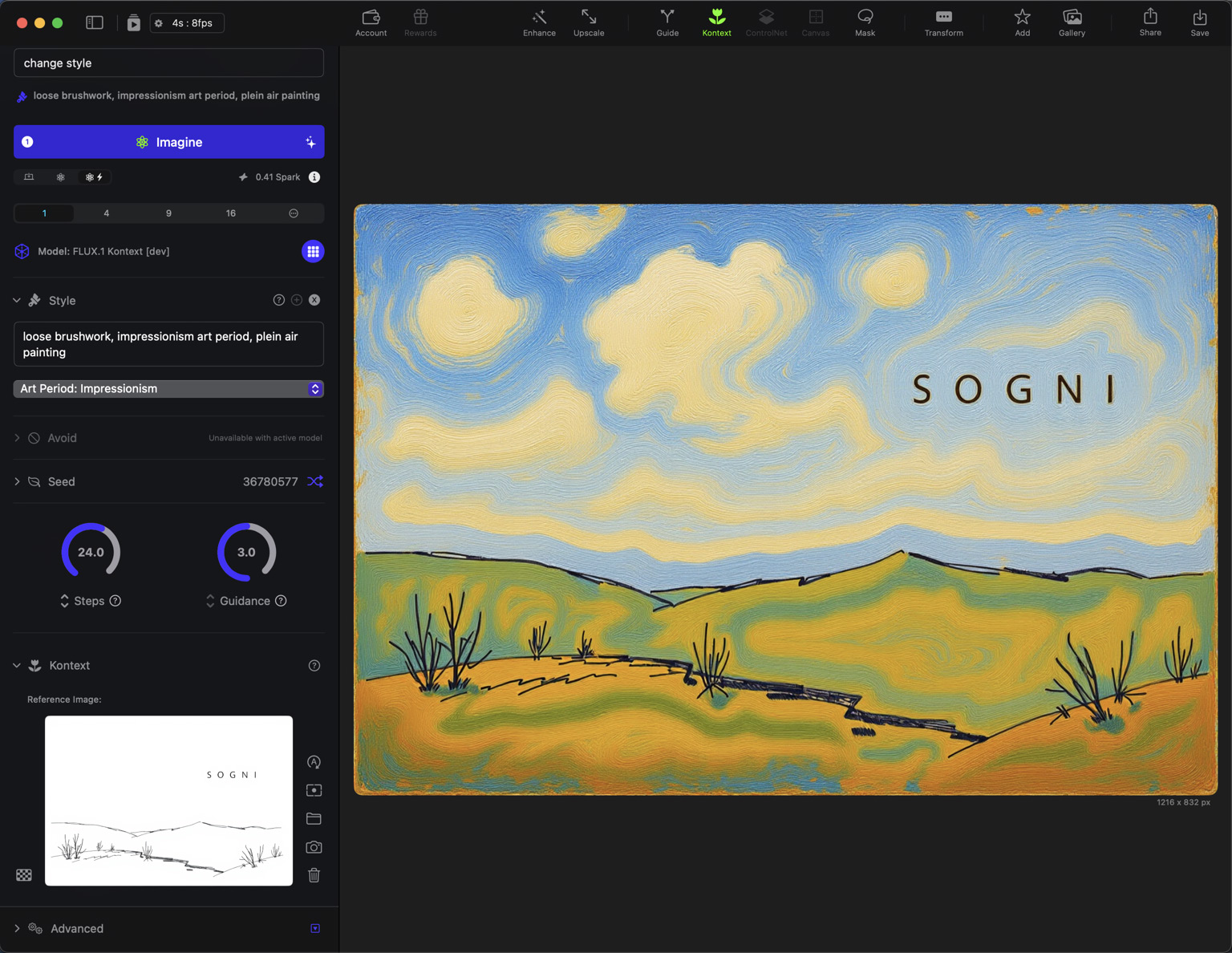Toggle the checkerboard transparency button
Image resolution: width=1232 pixels, height=953 pixels.
click(x=24, y=875)
